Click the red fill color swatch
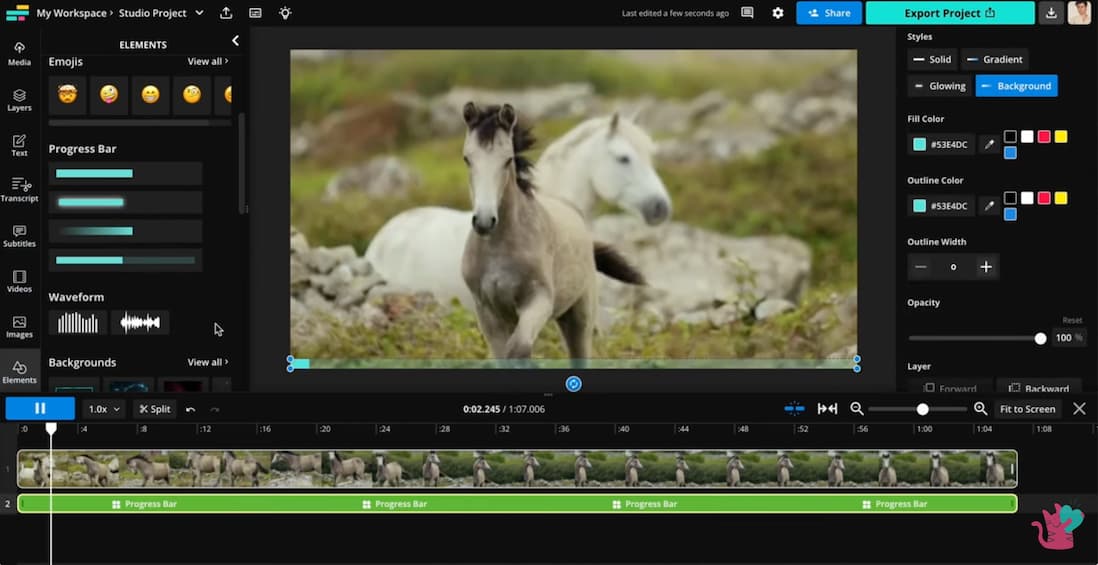 (x=1044, y=137)
